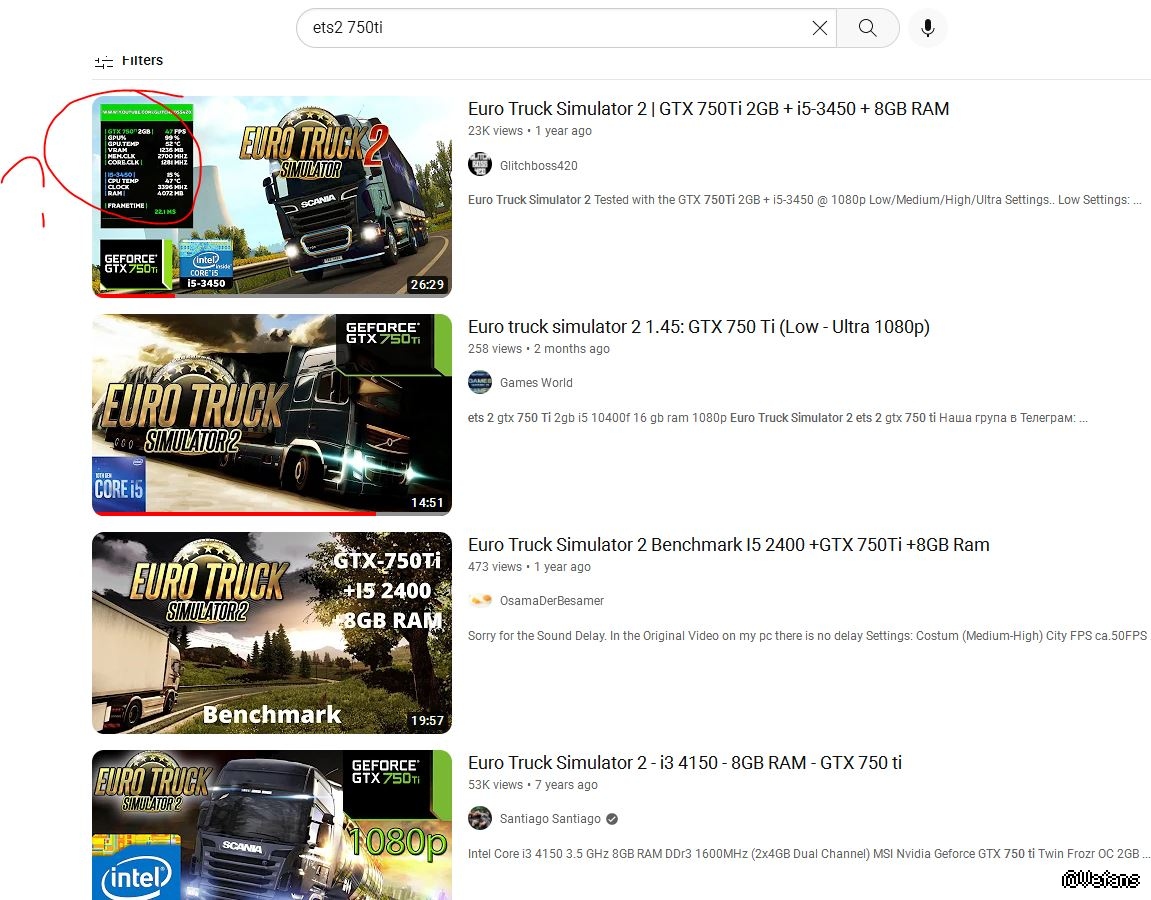Click '53K views • 7 years ago' metadata
This screenshot has height=900, width=1151.
point(533,785)
